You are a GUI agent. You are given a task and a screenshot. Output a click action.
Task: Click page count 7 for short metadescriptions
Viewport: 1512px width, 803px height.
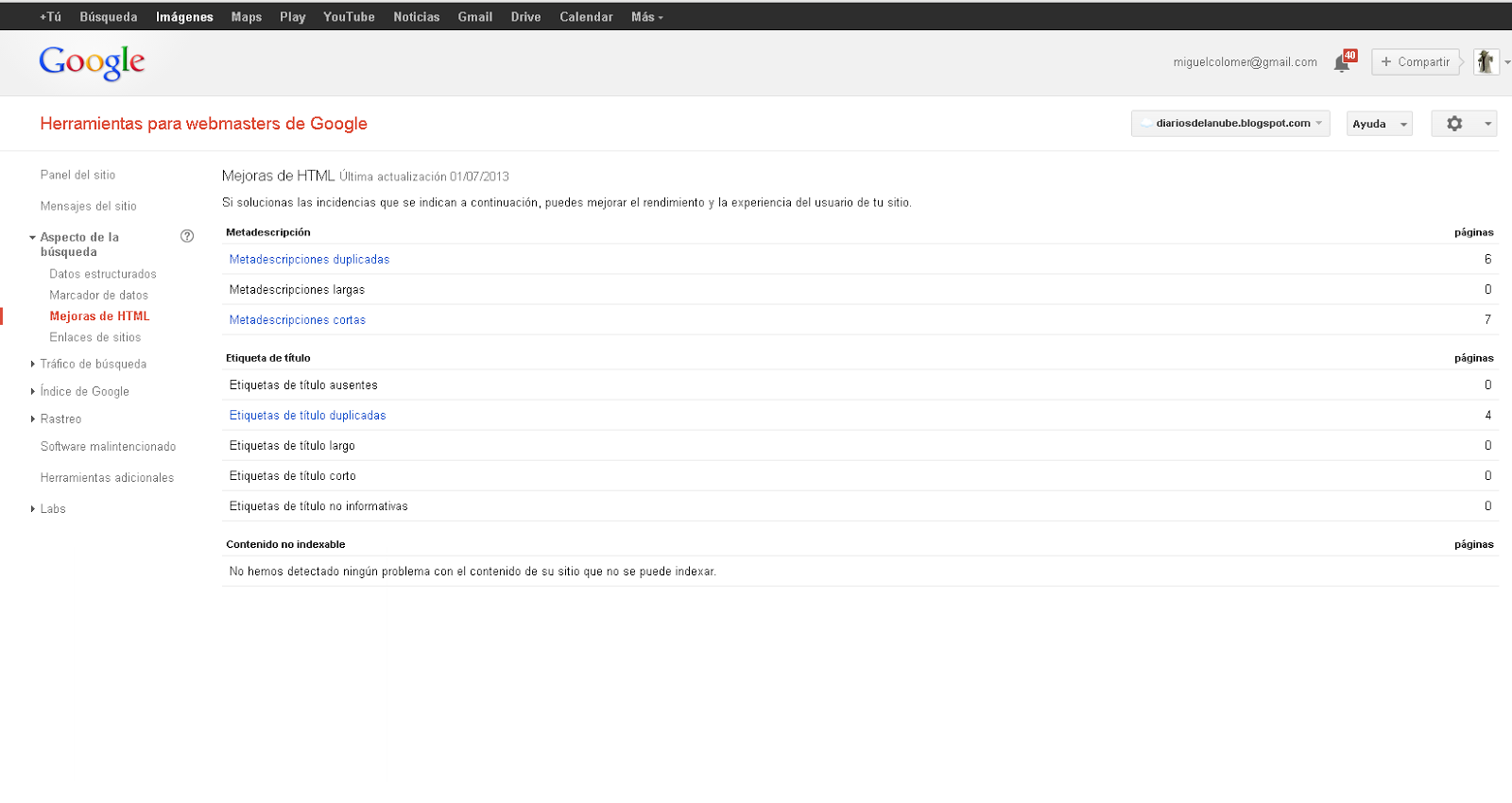coord(1487,320)
